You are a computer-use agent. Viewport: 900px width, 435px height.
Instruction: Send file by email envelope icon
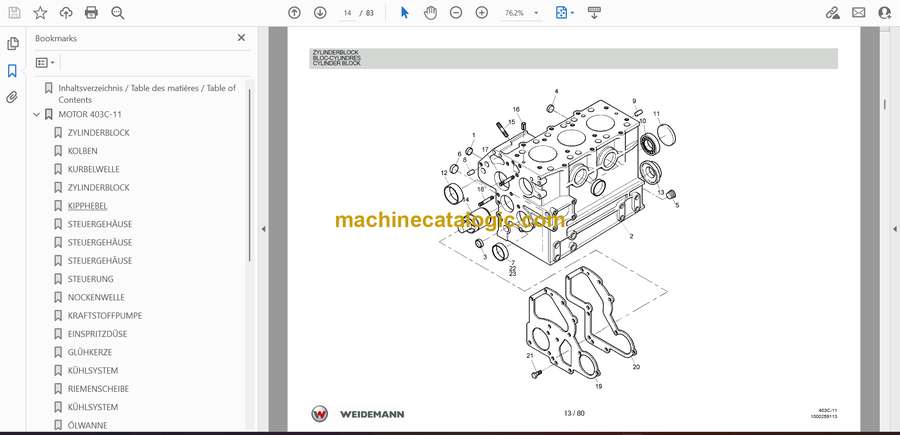coord(859,13)
